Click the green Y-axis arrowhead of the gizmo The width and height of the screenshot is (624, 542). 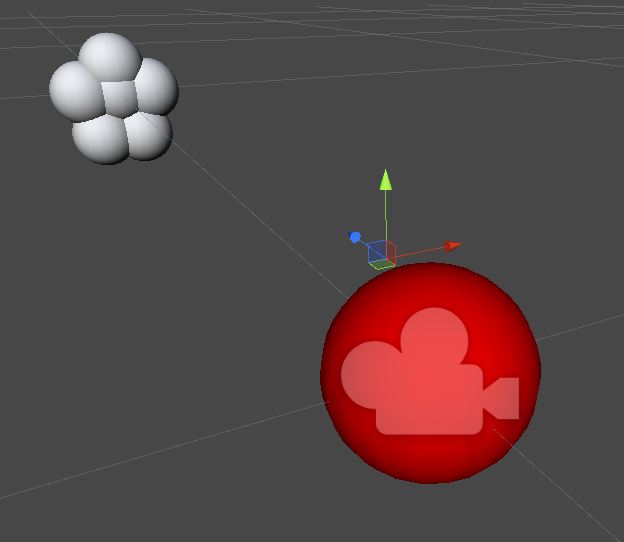coord(385,180)
